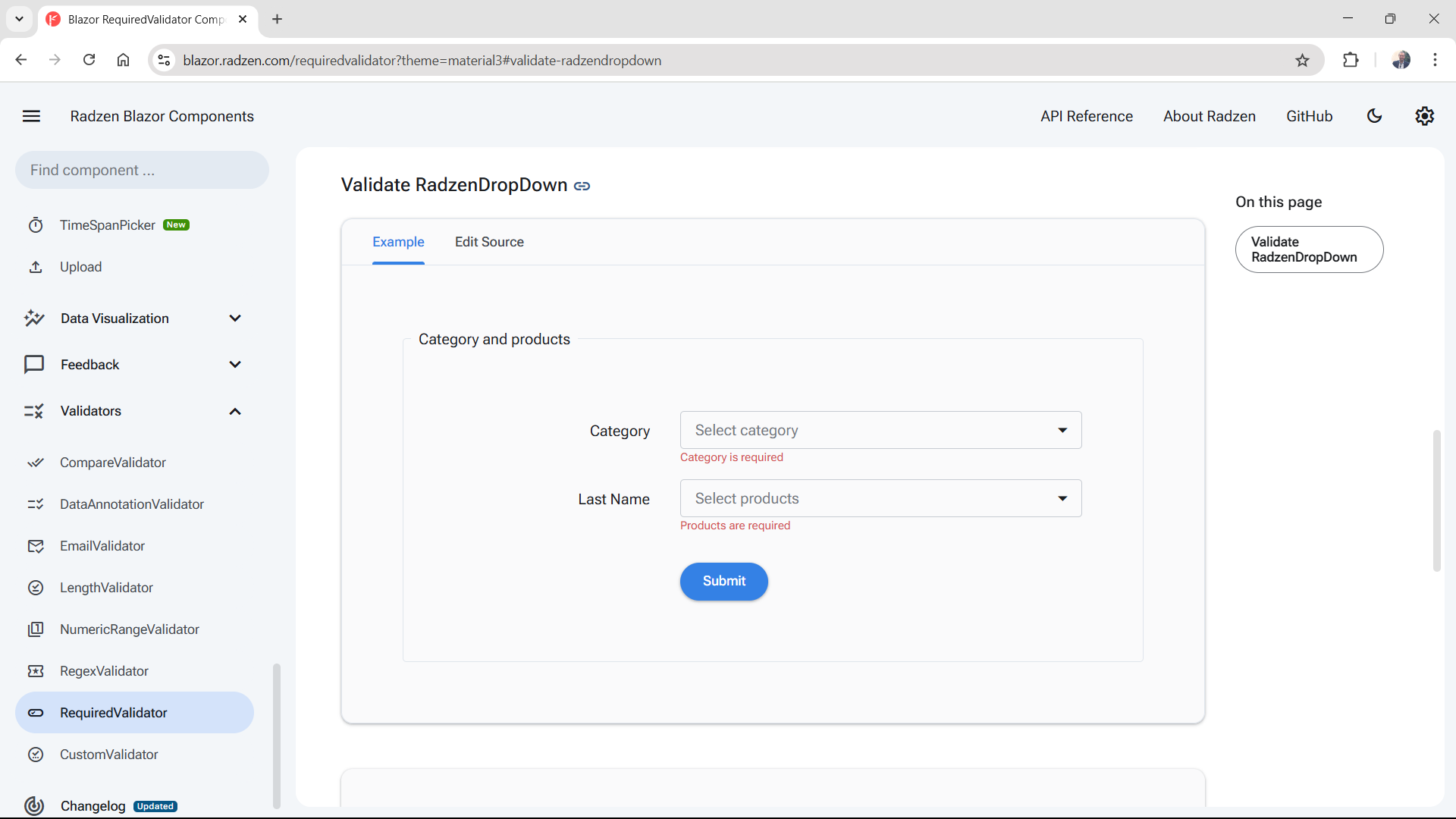Click the RequiredValidator icon
The width and height of the screenshot is (1456, 819).
tap(36, 713)
